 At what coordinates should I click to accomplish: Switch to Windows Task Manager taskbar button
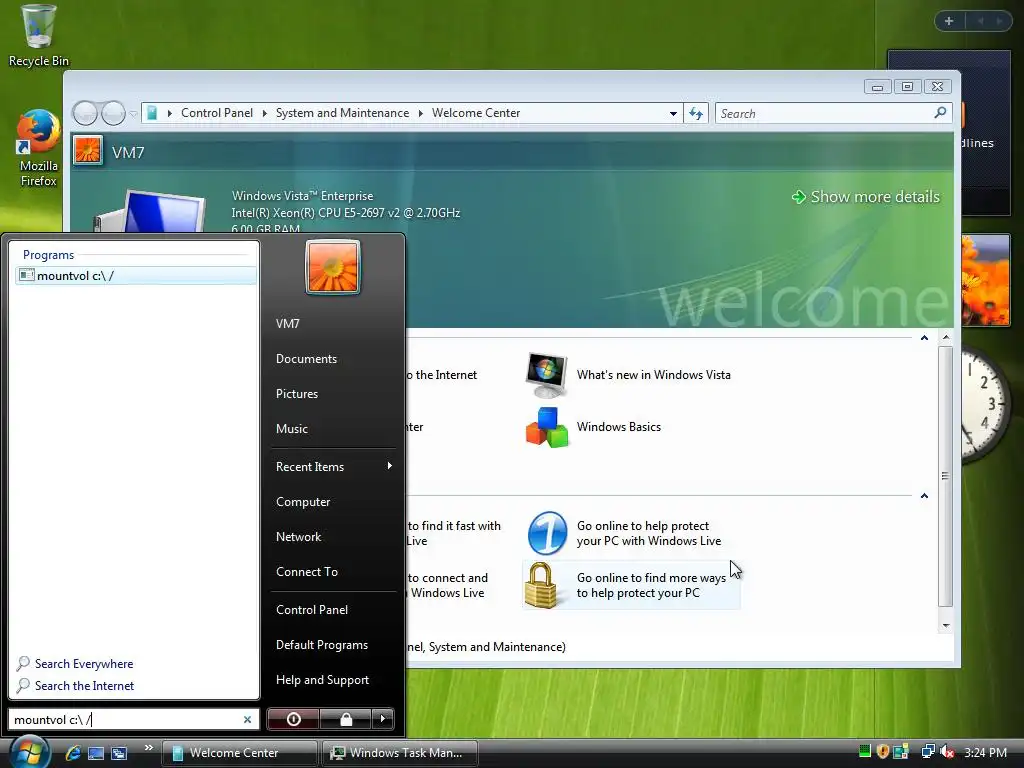tap(400, 753)
